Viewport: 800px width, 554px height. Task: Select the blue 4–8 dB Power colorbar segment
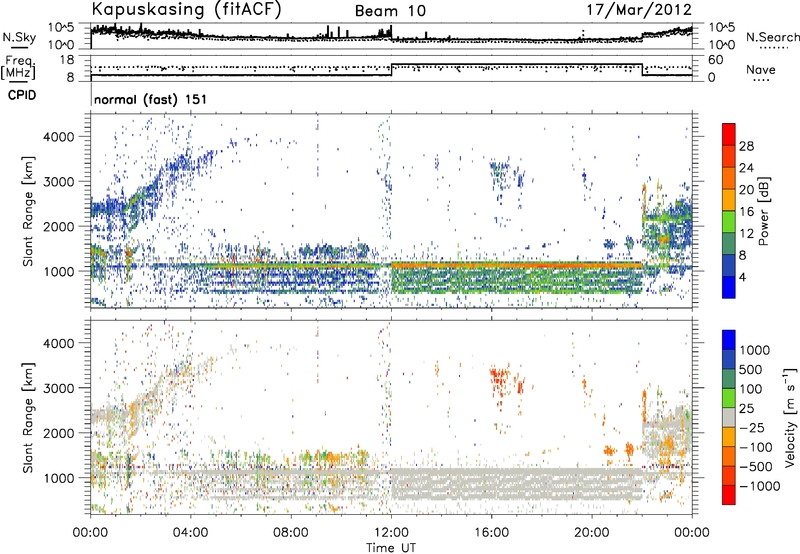(729, 266)
